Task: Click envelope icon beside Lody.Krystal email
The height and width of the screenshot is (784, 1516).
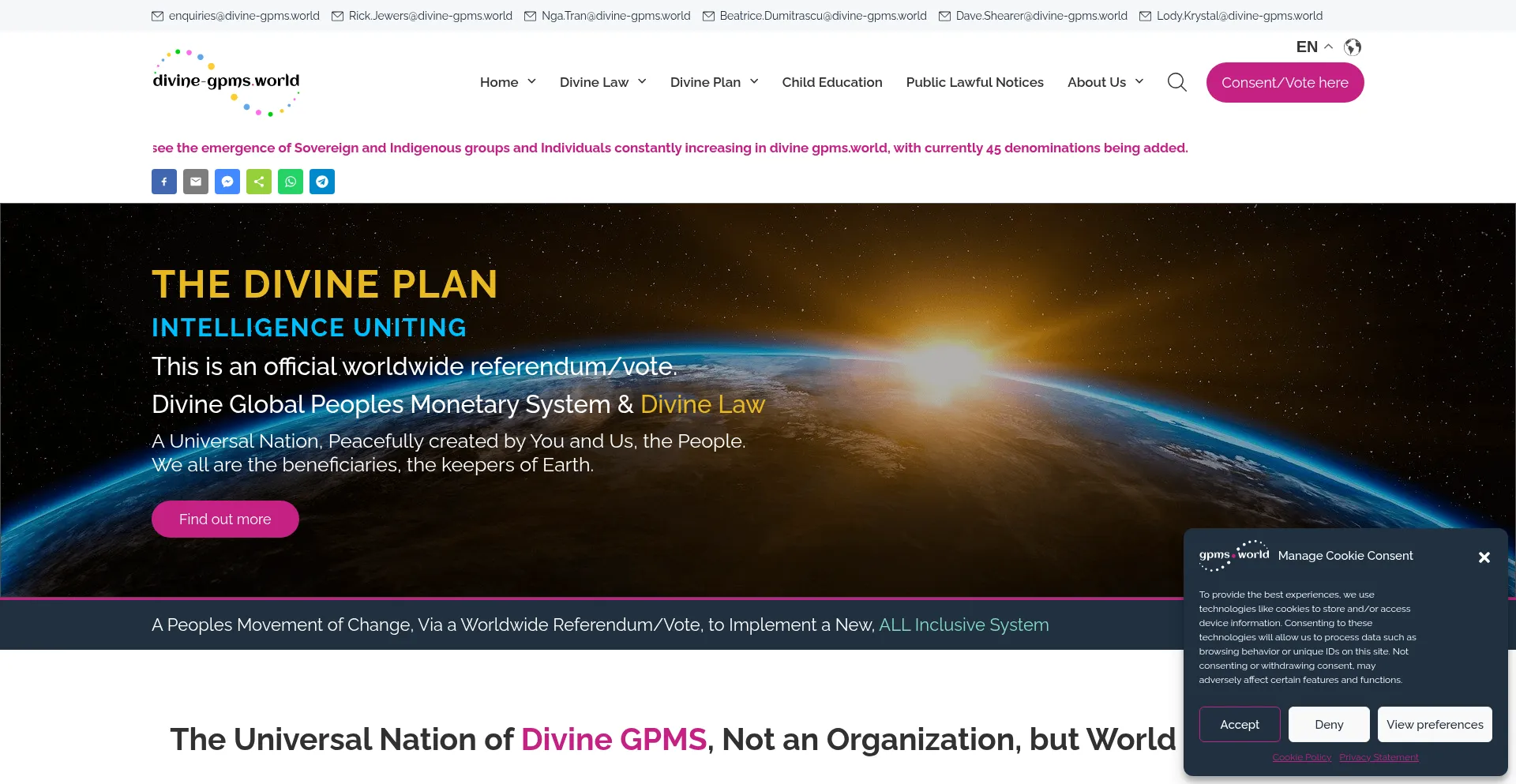Action: 1146,16
